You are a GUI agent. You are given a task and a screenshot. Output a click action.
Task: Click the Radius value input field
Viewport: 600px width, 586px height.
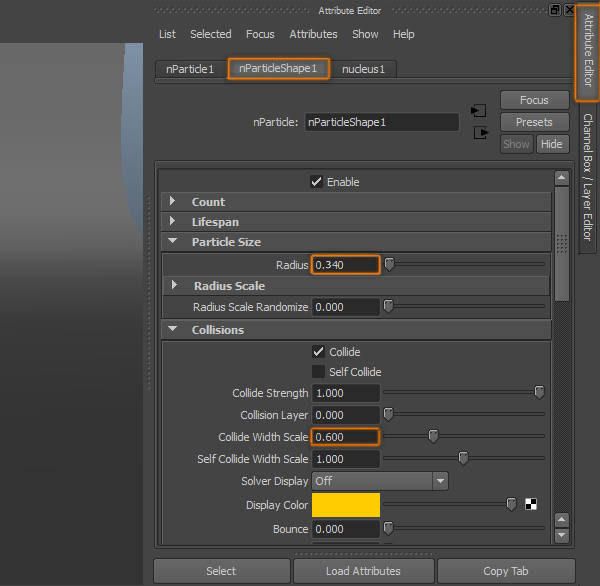click(x=346, y=265)
